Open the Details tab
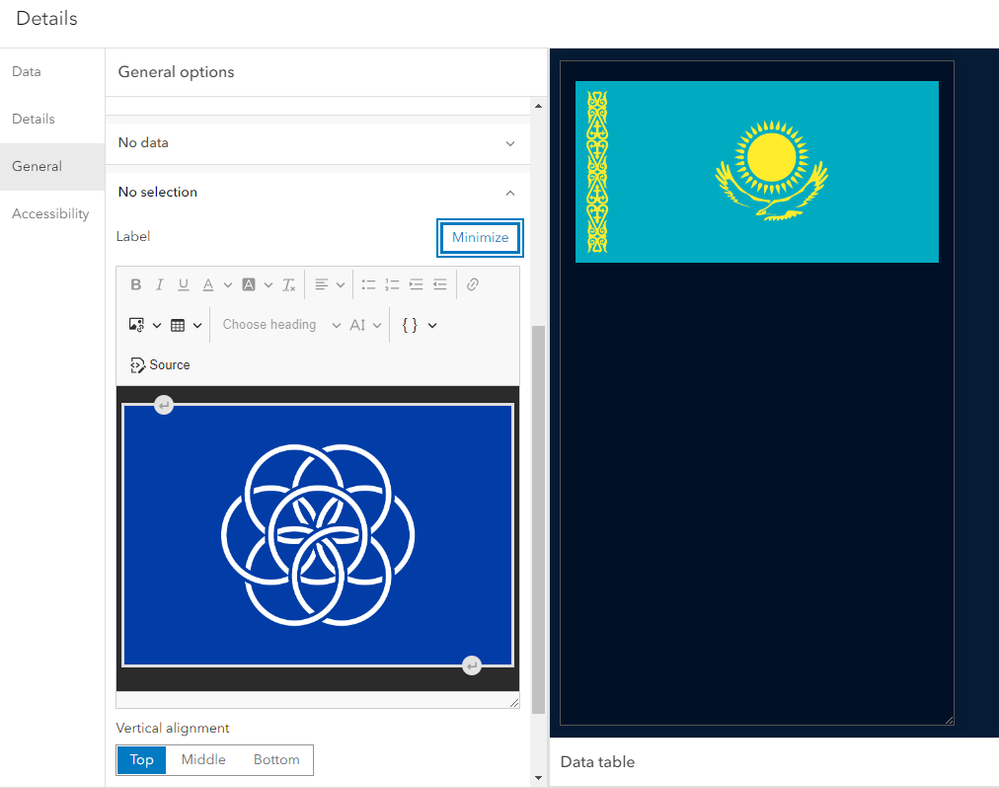Viewport: 999px width, 788px height. pyautogui.click(x=52, y=119)
